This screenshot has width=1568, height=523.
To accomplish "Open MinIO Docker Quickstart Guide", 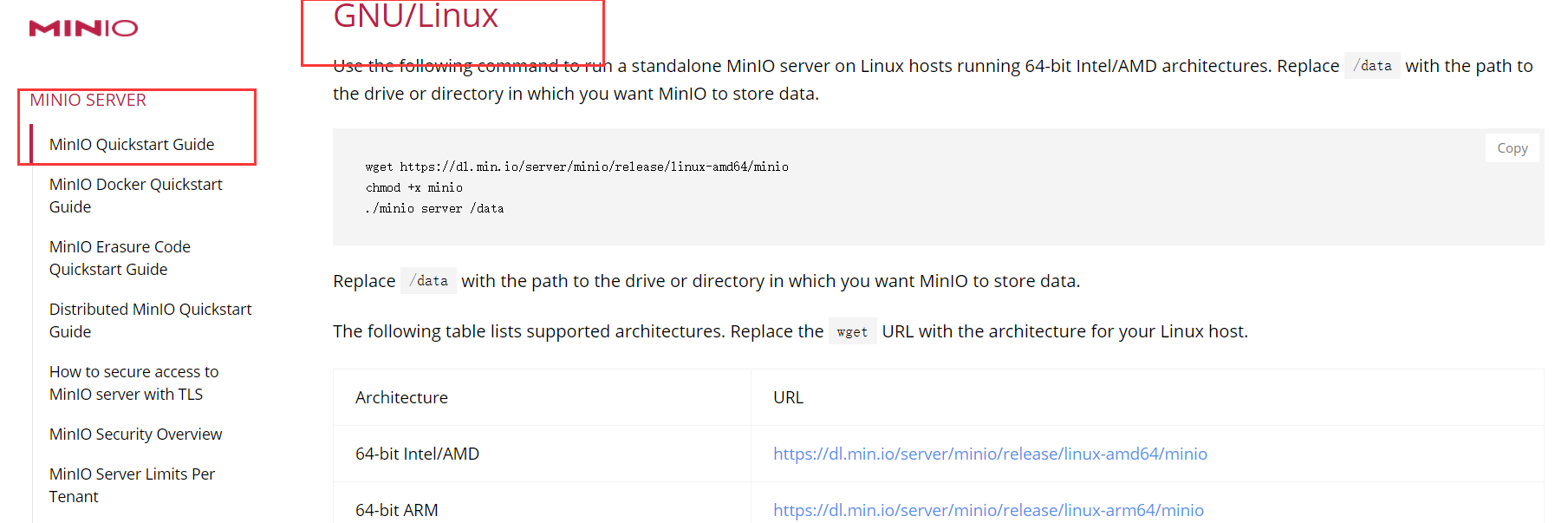I will coord(136,195).
